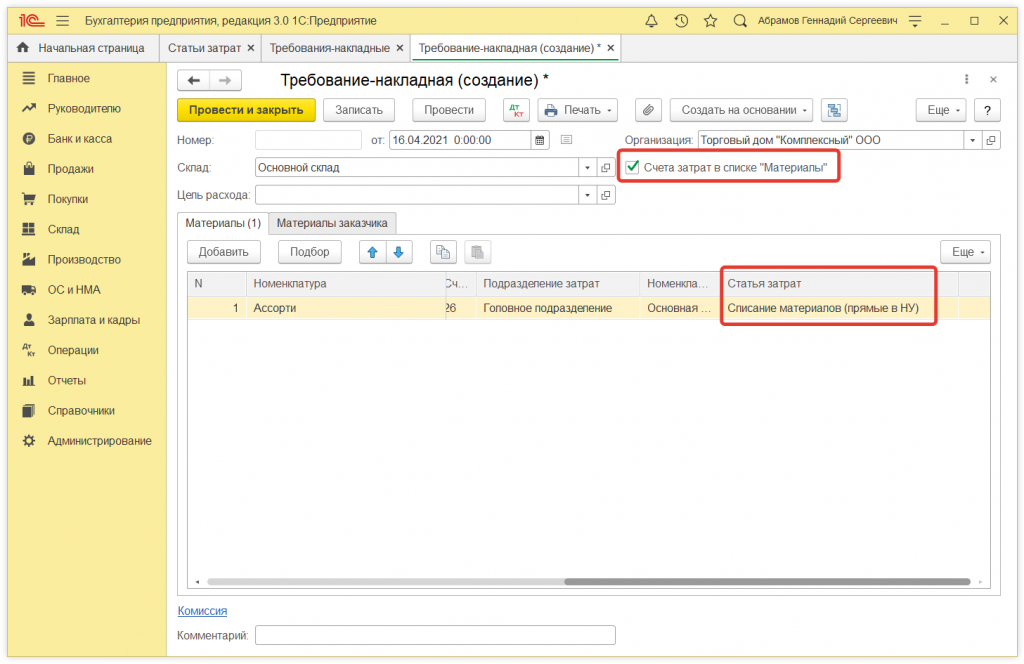
Task: Expand the Склад dropdown arrow
Action: coord(587,168)
